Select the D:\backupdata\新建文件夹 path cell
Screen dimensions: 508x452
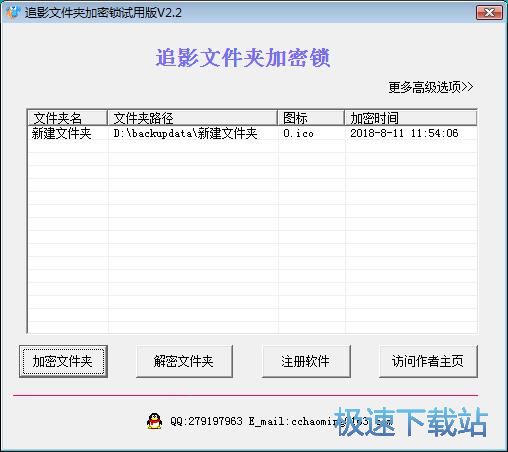(185, 133)
